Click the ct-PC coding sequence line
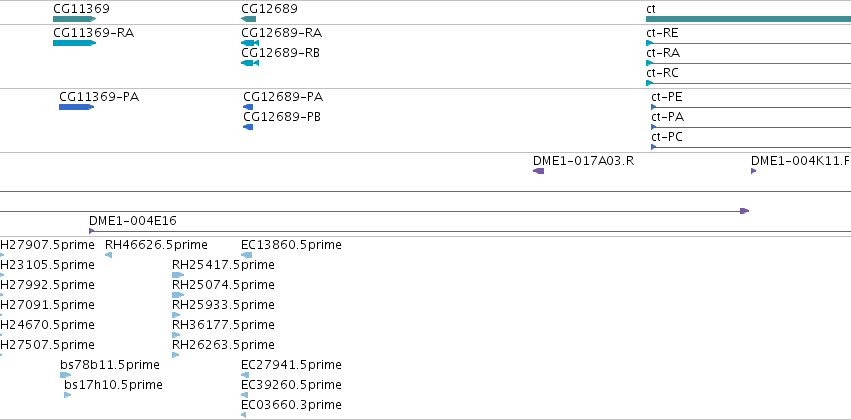The width and height of the screenshot is (851, 420). (751, 147)
